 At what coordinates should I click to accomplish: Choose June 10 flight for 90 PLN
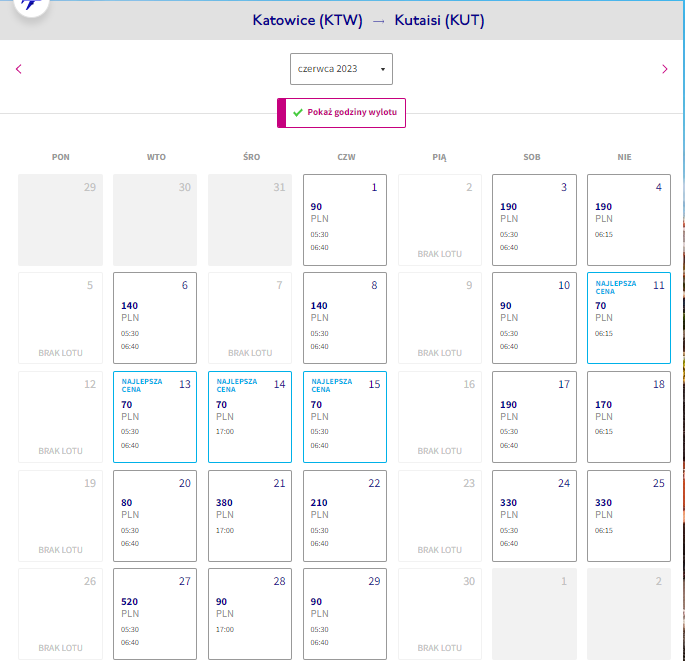(534, 318)
